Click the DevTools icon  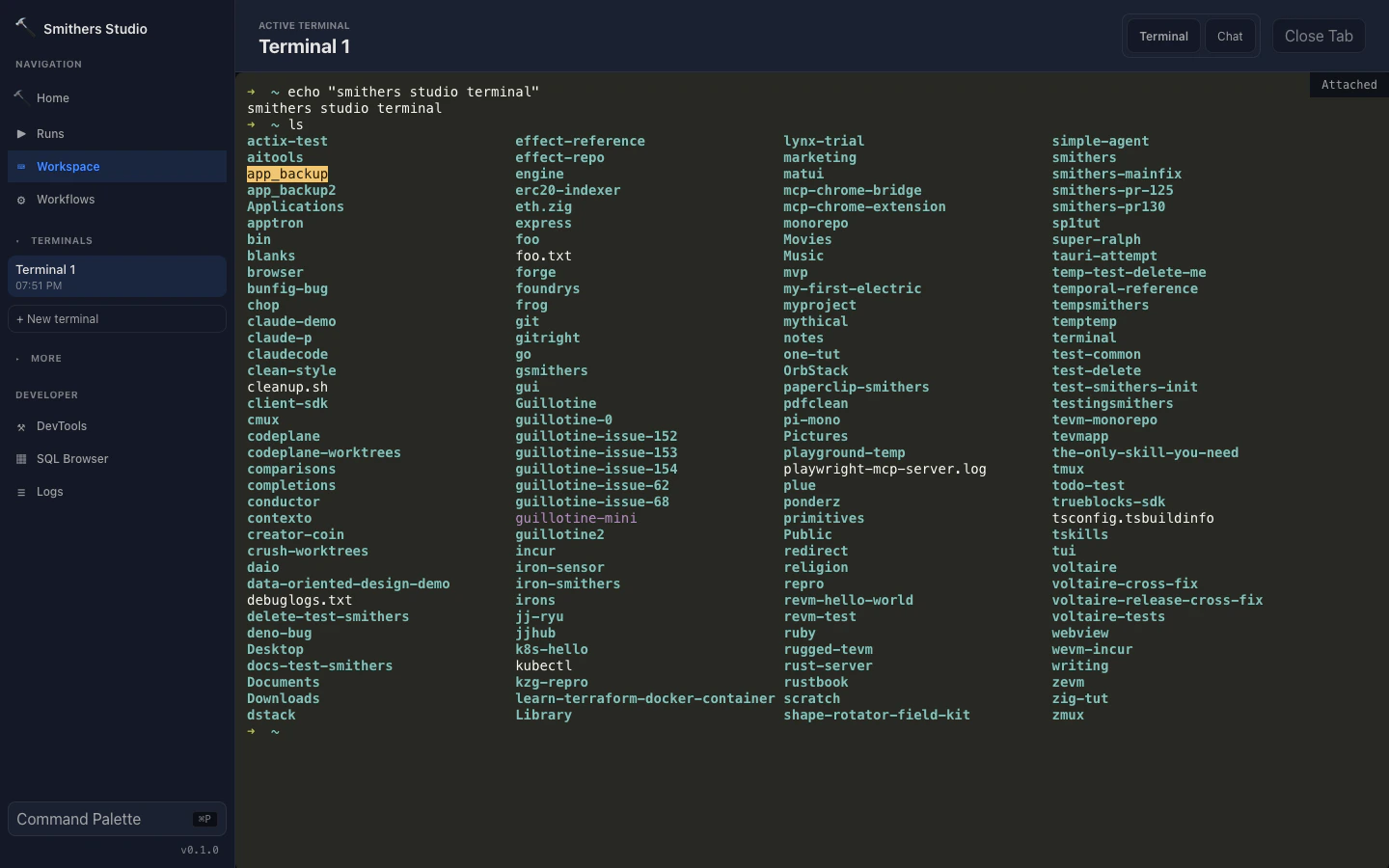[21, 426]
